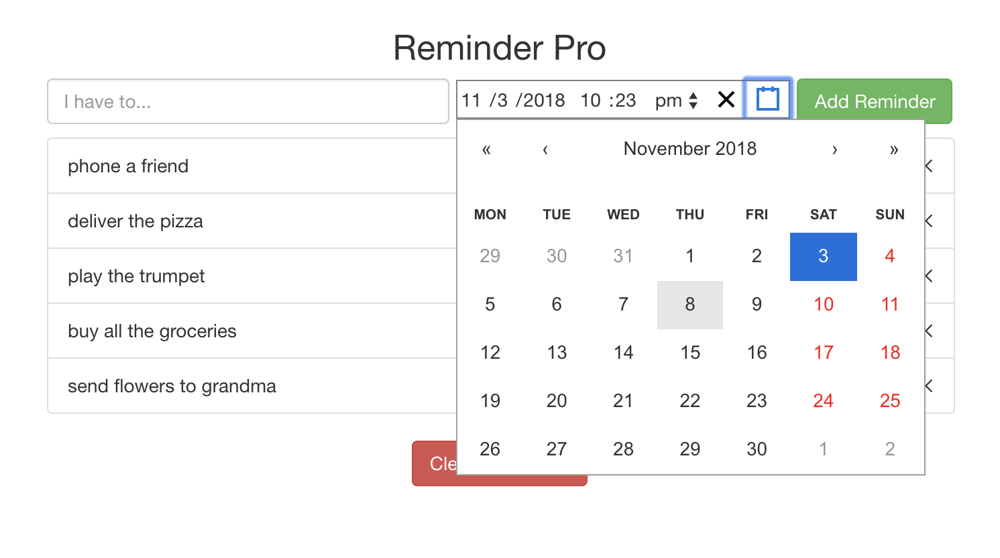1000x558 pixels.
Task: Choose November 8 in the calendar
Action: pyautogui.click(x=690, y=305)
